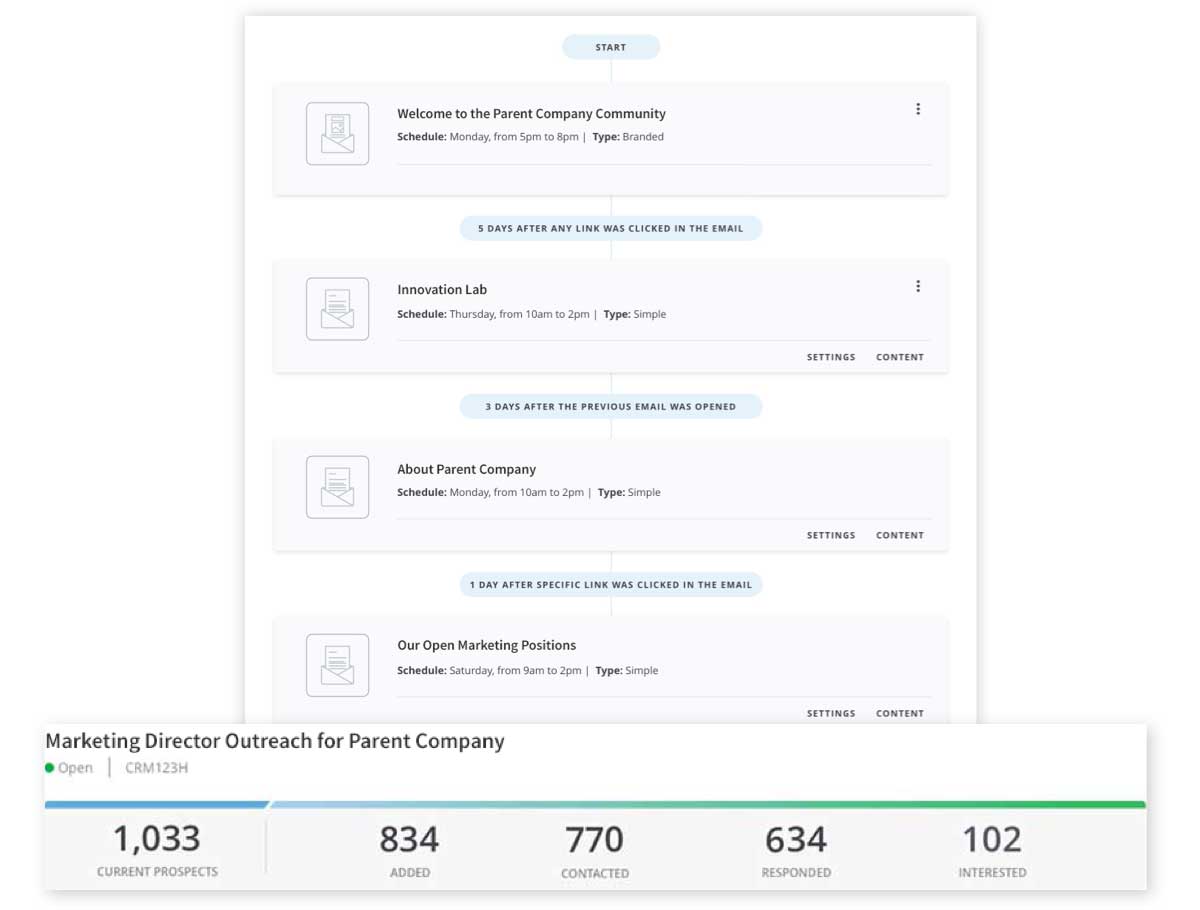
Task: Click the About Parent Company envelope icon
Action: click(337, 487)
